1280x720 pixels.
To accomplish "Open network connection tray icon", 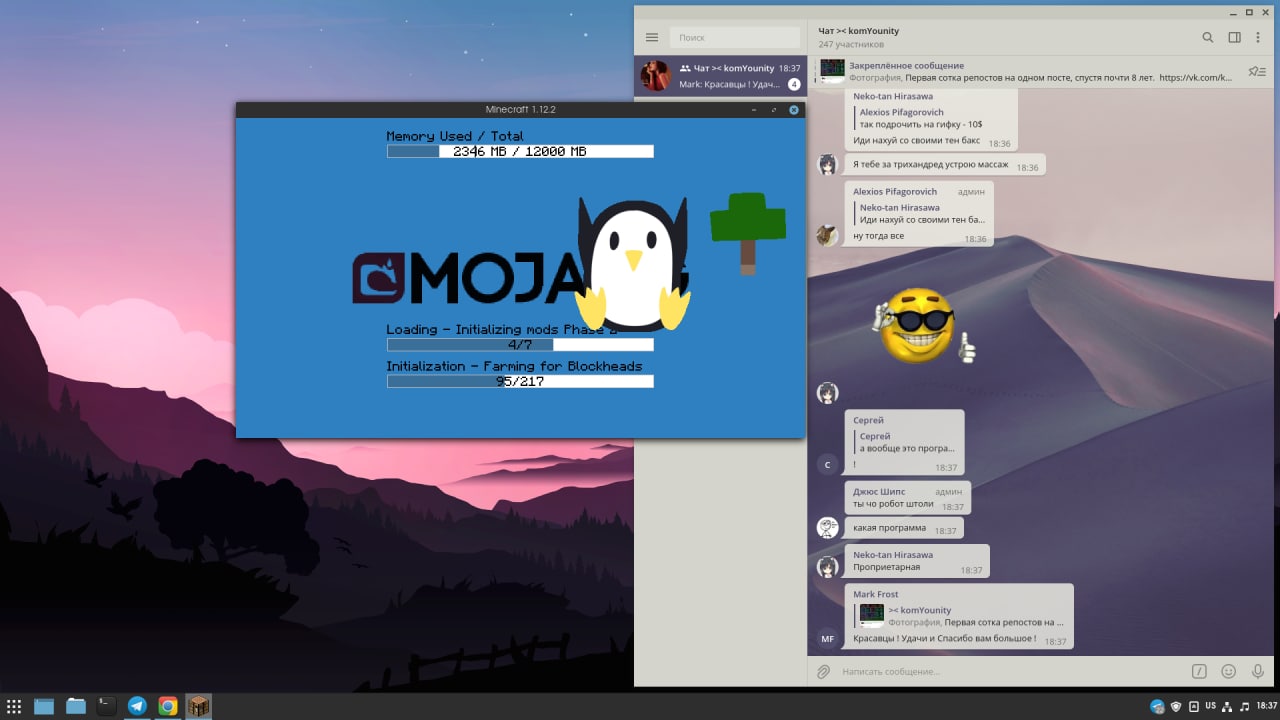I will (x=1228, y=706).
